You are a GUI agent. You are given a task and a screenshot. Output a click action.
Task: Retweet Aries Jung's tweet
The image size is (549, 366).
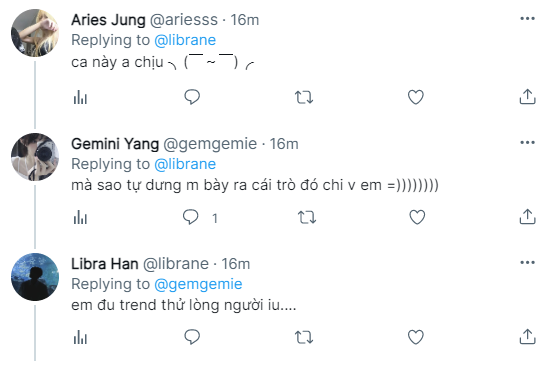(x=304, y=97)
